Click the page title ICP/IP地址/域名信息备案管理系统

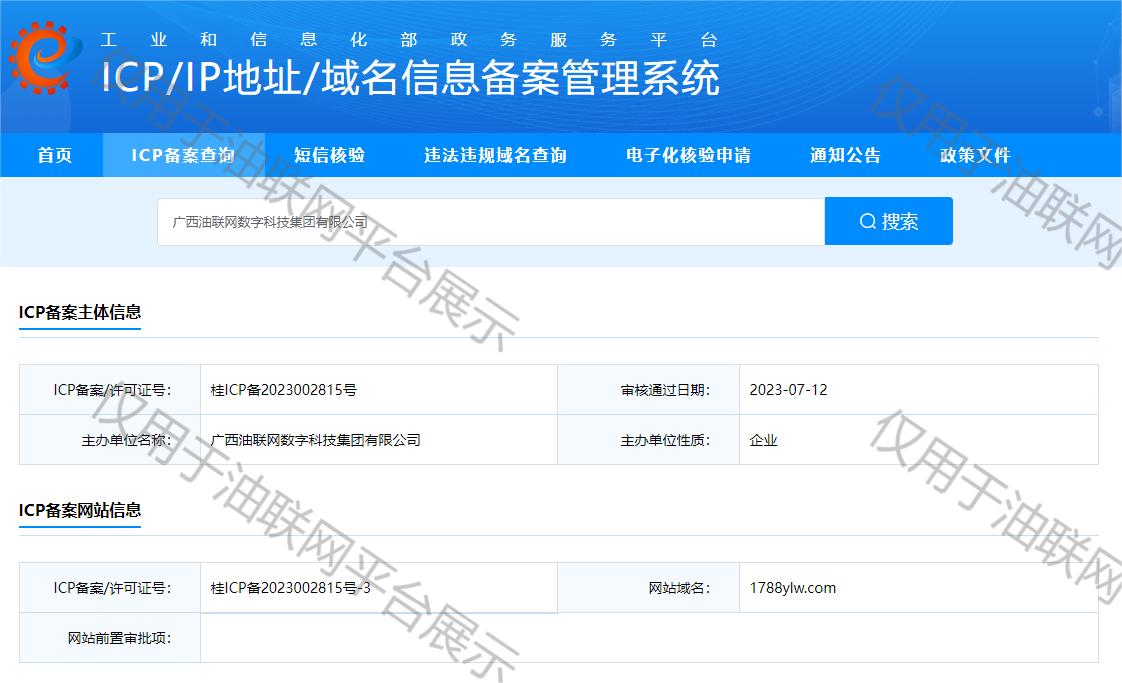(410, 77)
